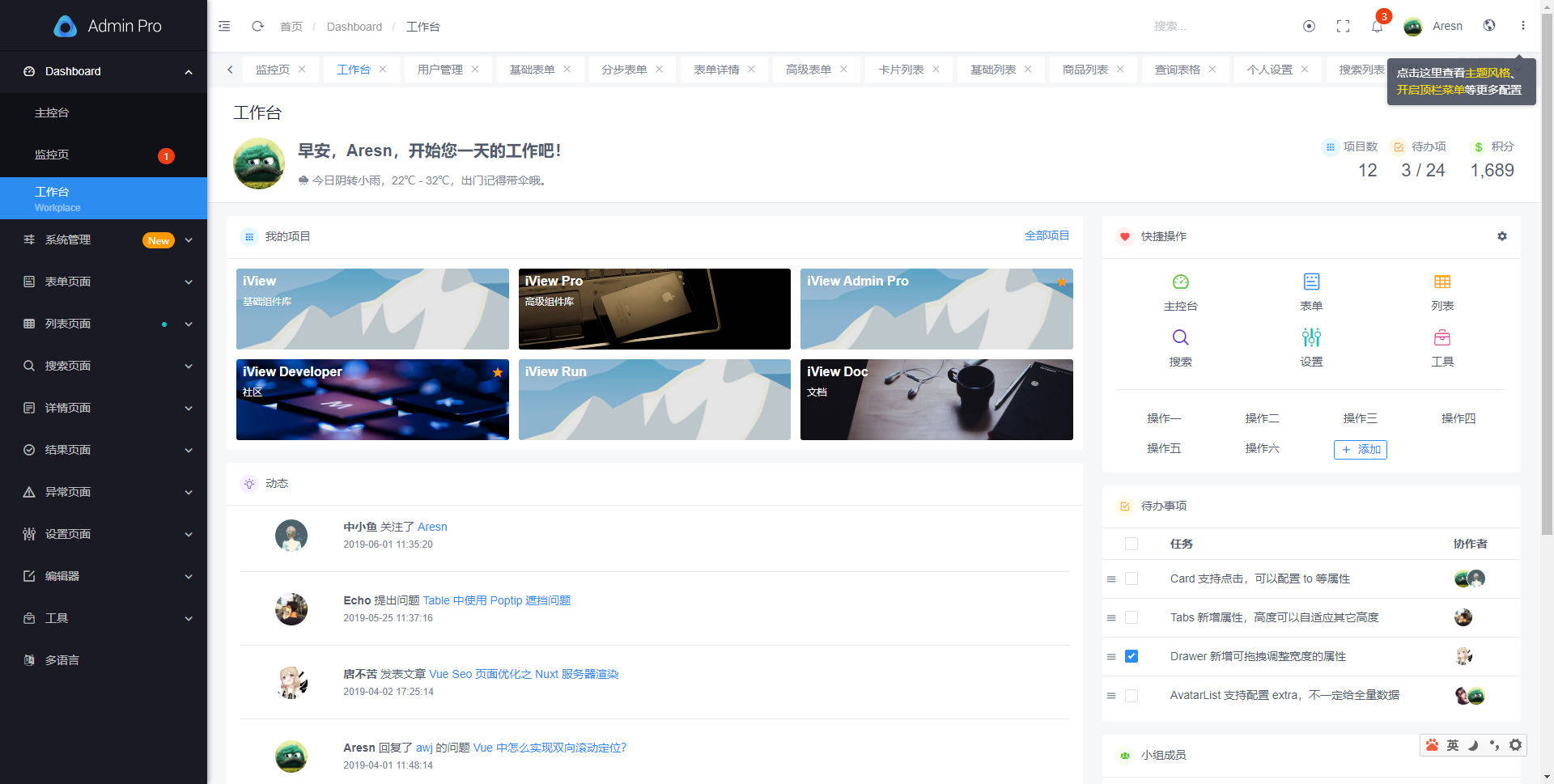Open 监控页 in sidebar

coord(104,155)
